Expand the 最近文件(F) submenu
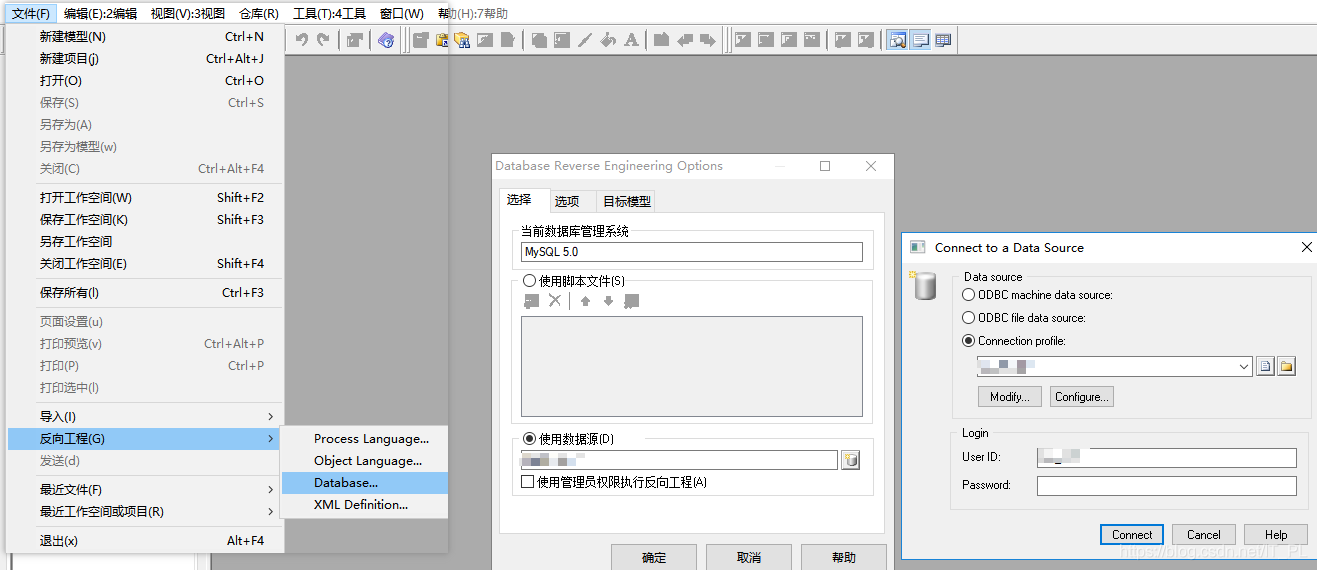Viewport: 1317px width, 570px height. point(146,489)
